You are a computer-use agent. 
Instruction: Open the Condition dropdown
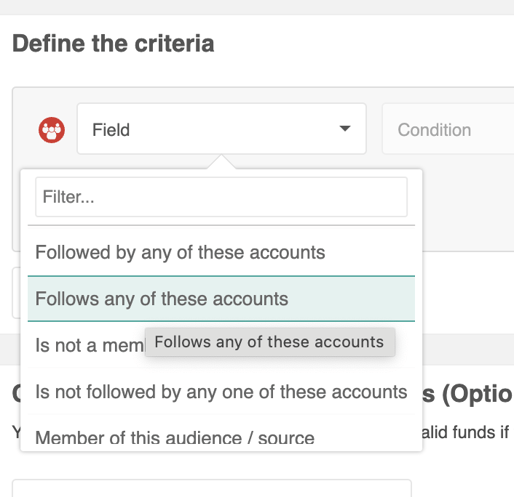[448, 129]
